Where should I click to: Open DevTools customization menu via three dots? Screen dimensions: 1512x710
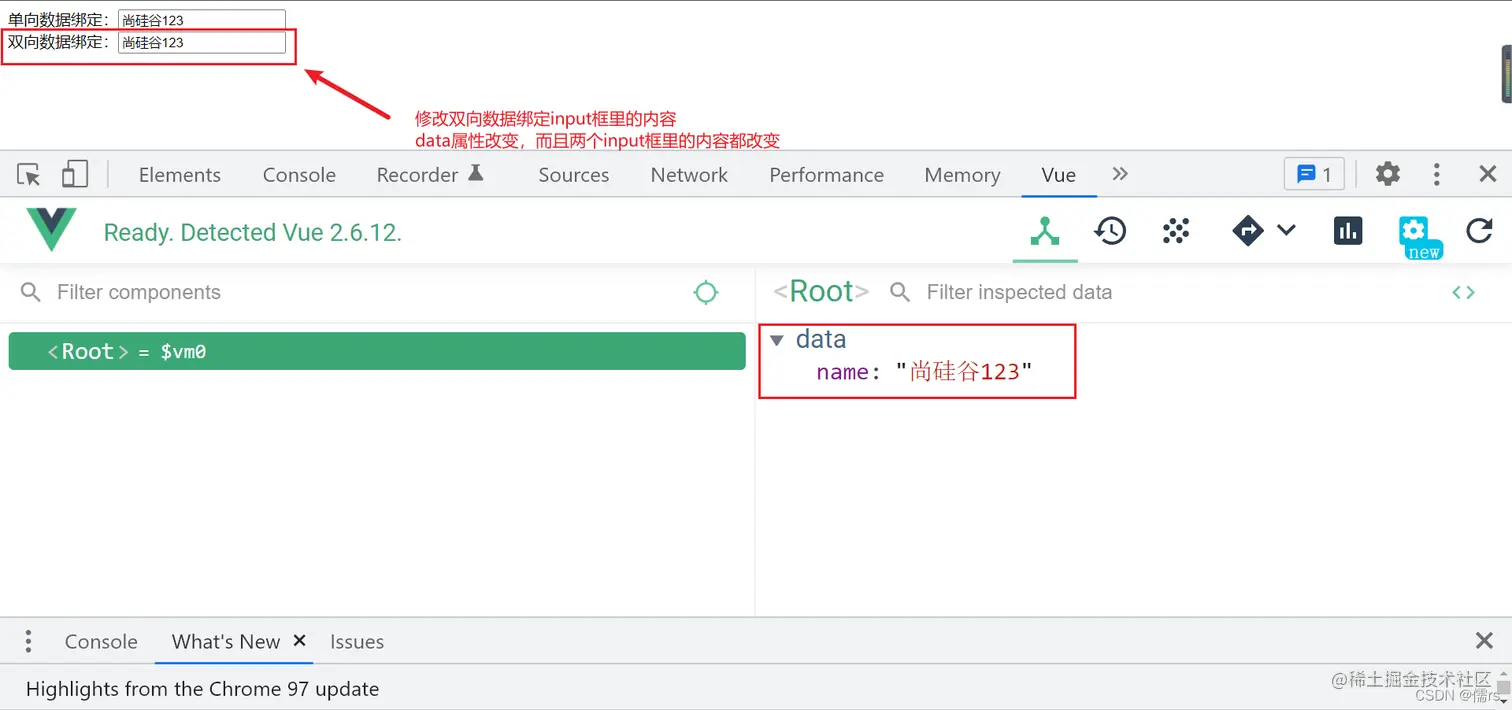pyautogui.click(x=1436, y=174)
